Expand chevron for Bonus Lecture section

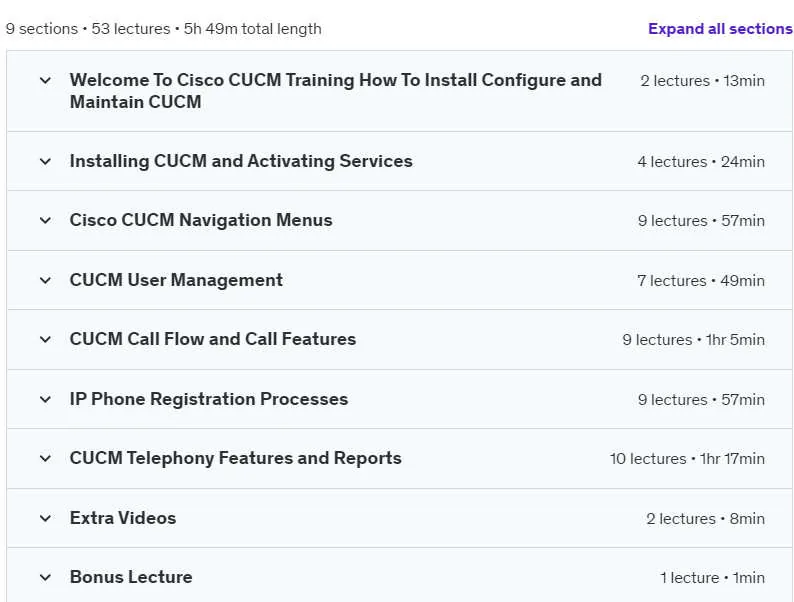tap(45, 577)
